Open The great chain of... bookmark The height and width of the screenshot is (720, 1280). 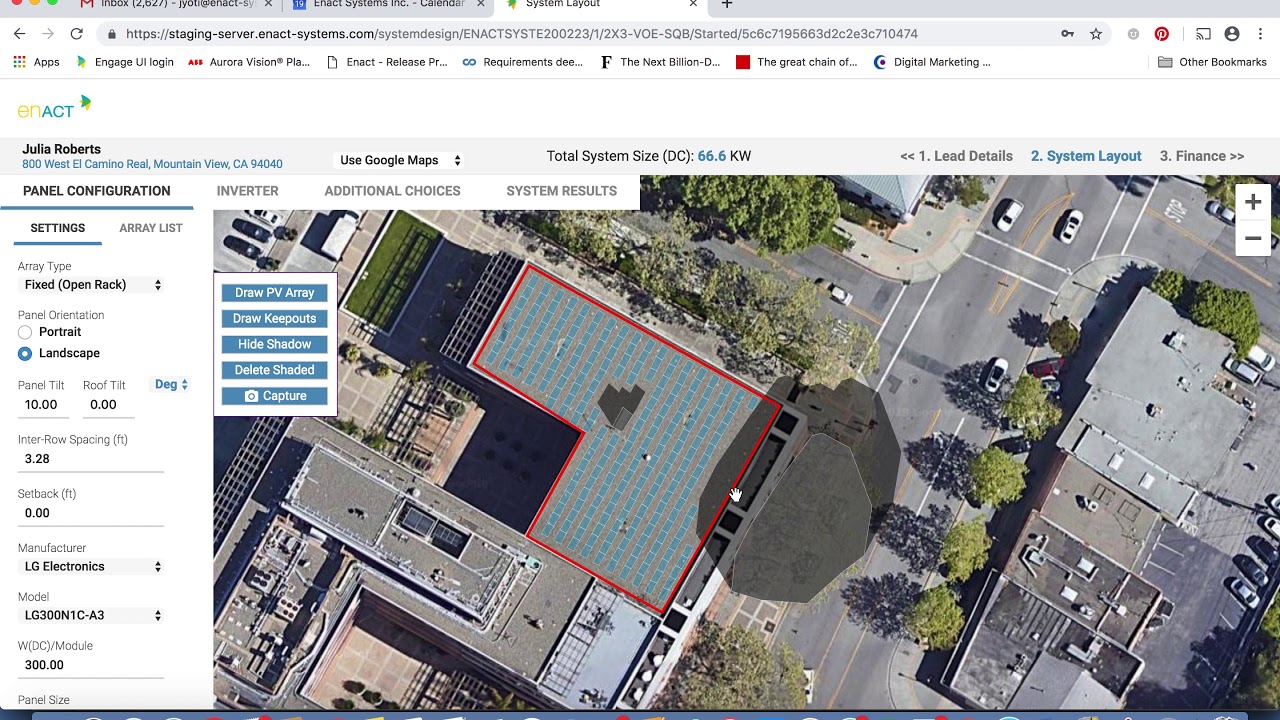797,62
